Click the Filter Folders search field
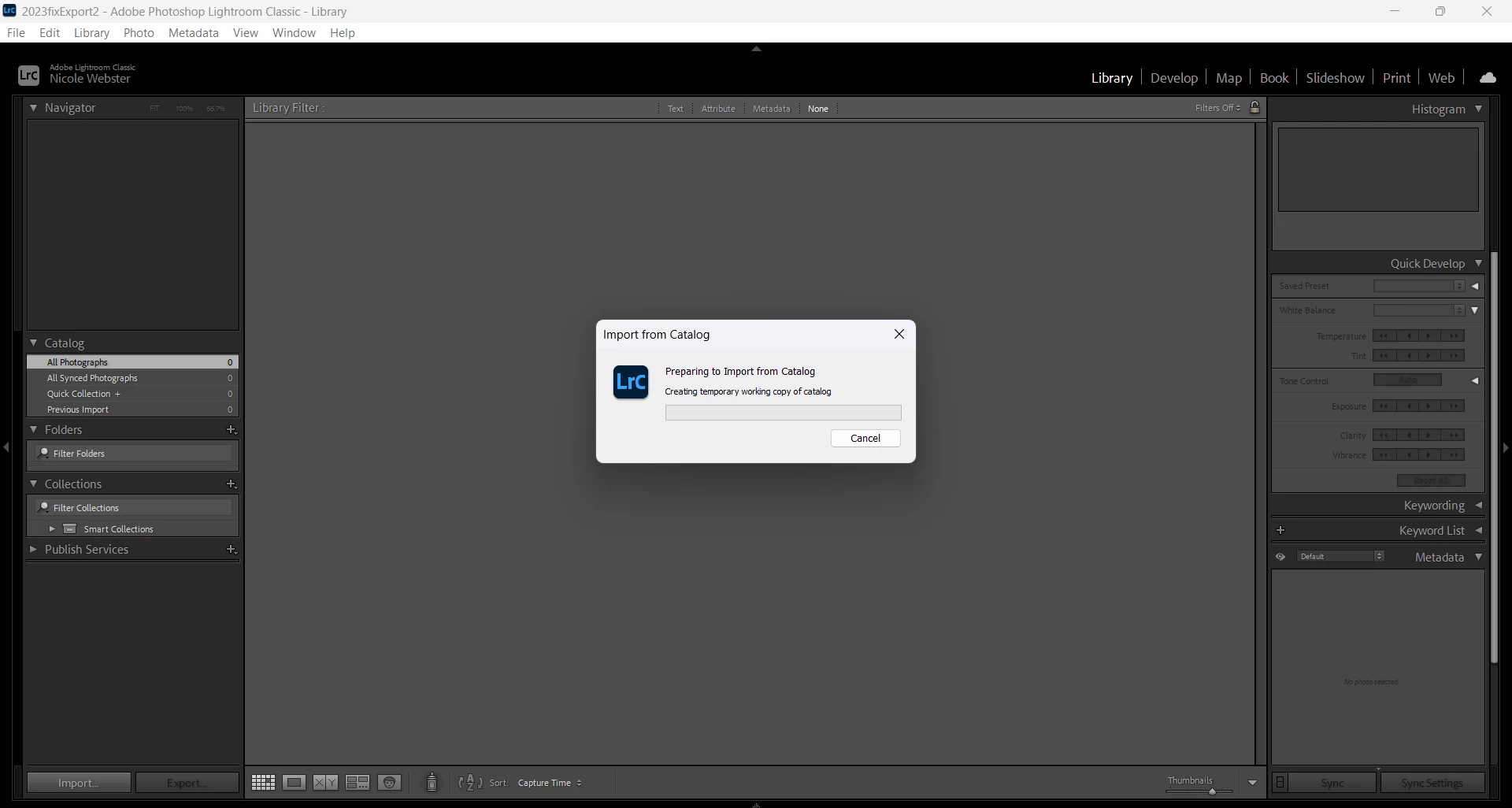Image resolution: width=1512 pixels, height=808 pixels. pos(134,453)
